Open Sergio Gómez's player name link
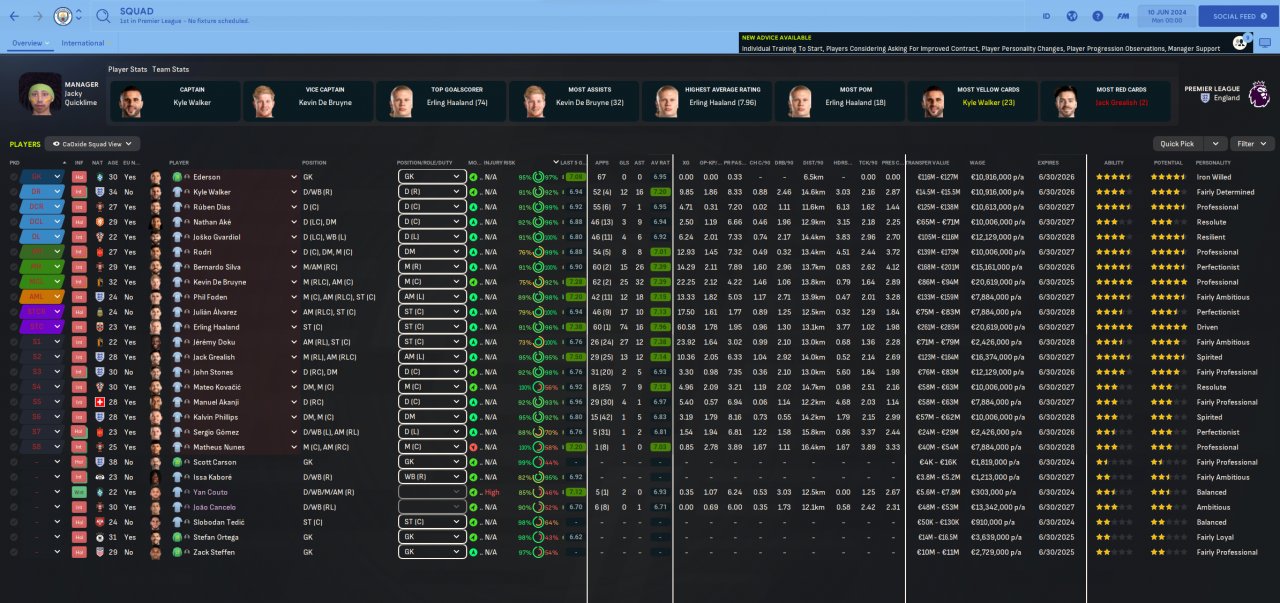The height and width of the screenshot is (603, 1280). (215, 432)
